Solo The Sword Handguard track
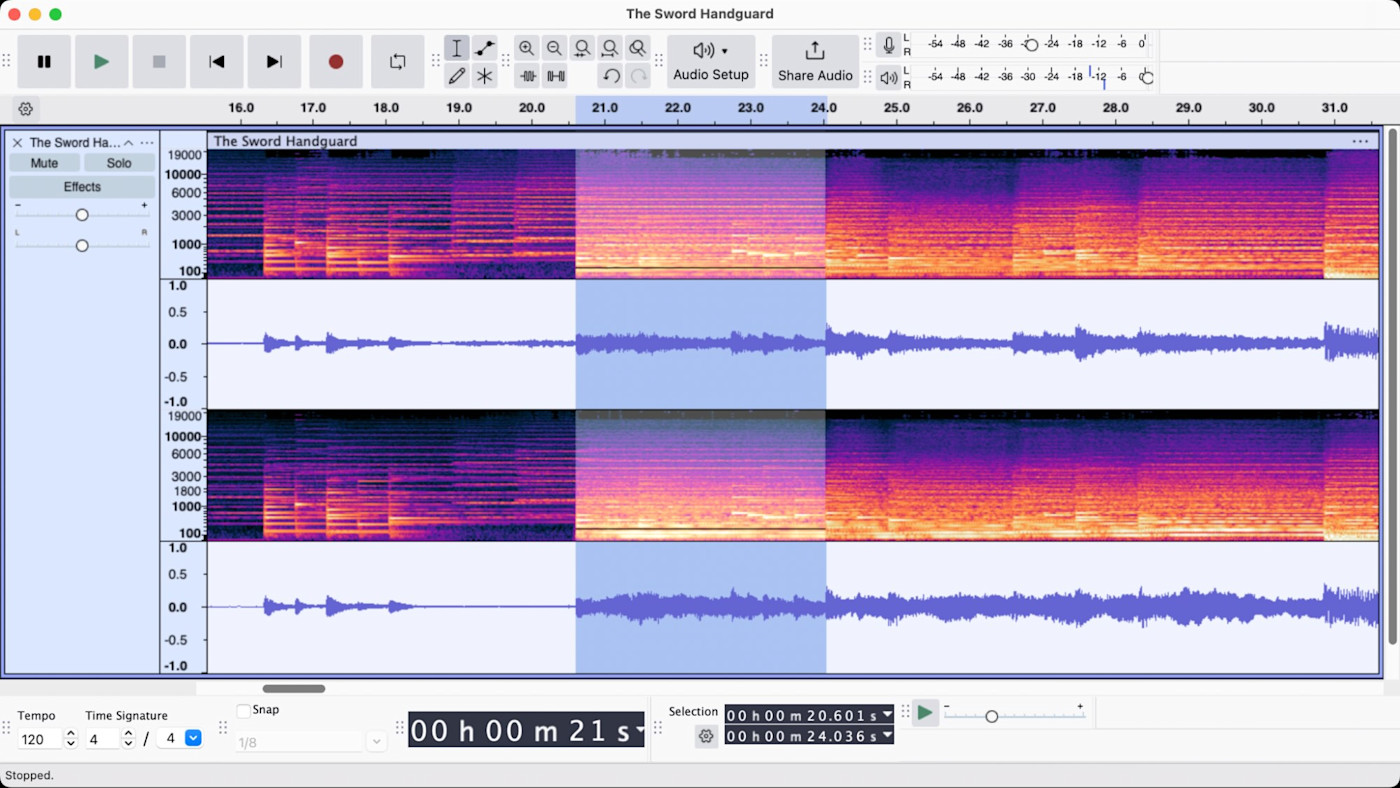Screen dimensions: 1400x788 tap(119, 163)
